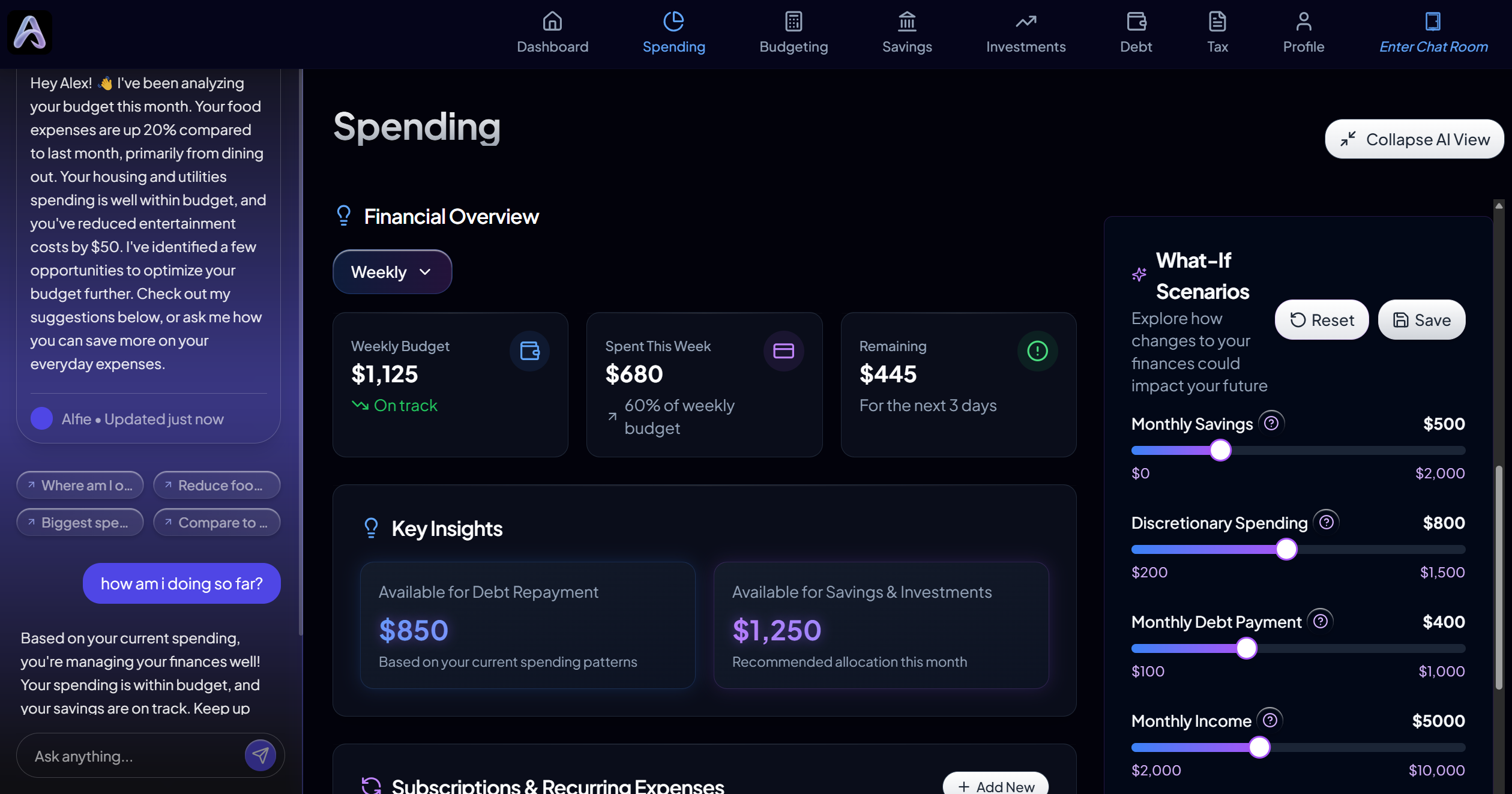Open Discretionary Spending help tooltip icon
The image size is (1512, 794).
coord(1326,522)
